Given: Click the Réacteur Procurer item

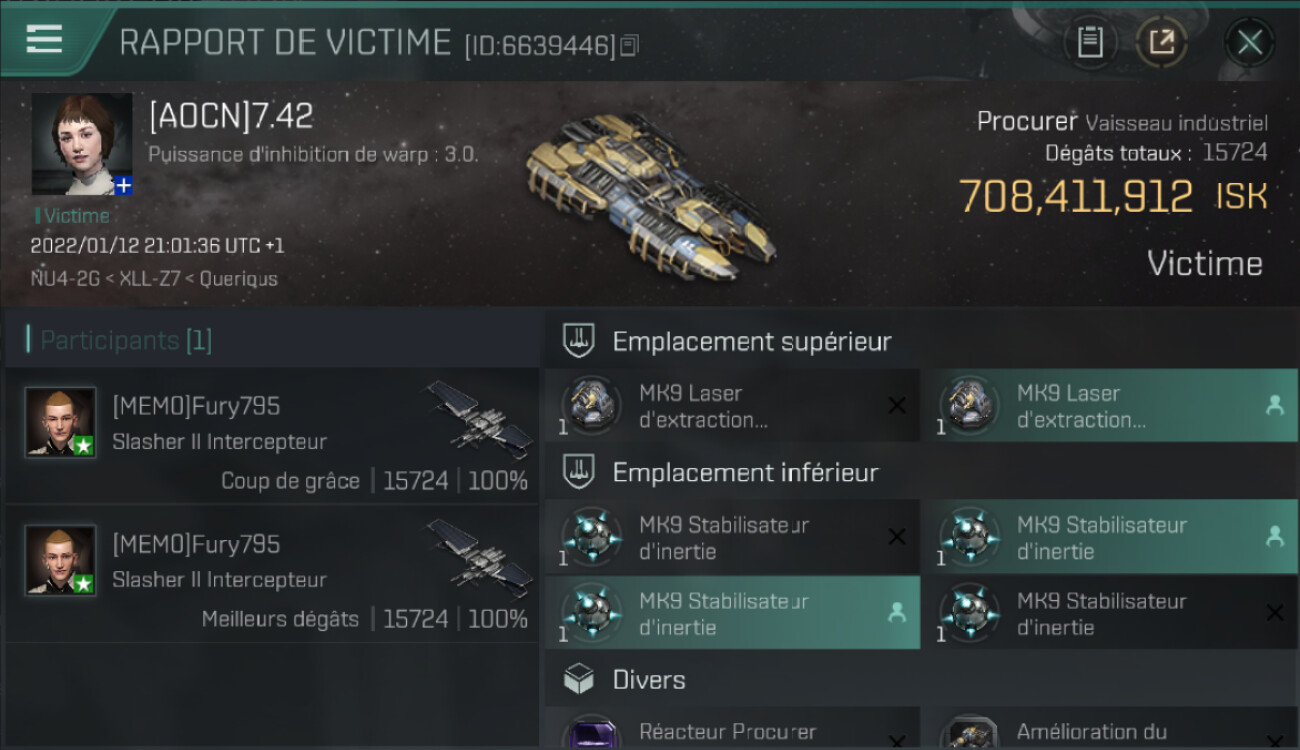Looking at the screenshot, I should [x=732, y=728].
